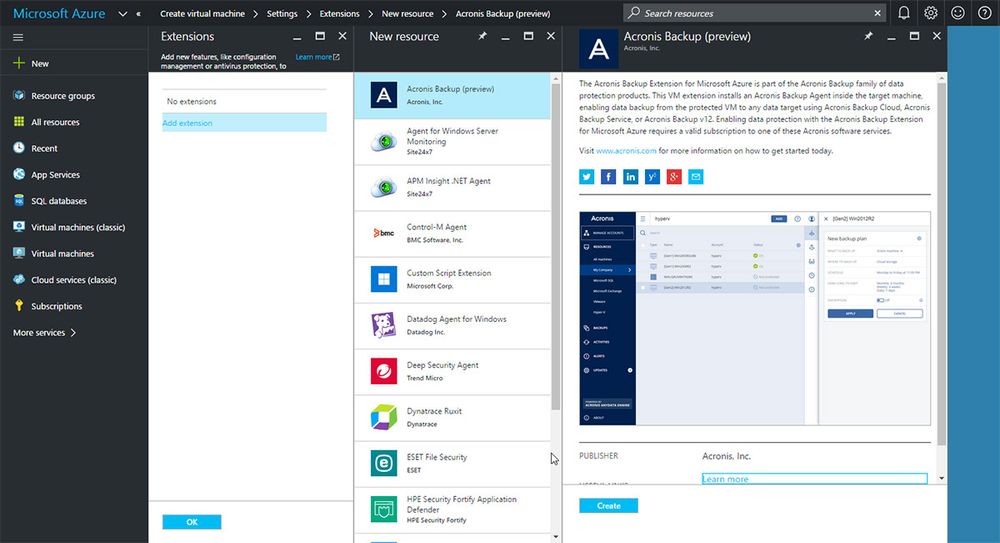Click the OK button in Extensions
Screen dimensions: 1000x543
click(x=192, y=522)
